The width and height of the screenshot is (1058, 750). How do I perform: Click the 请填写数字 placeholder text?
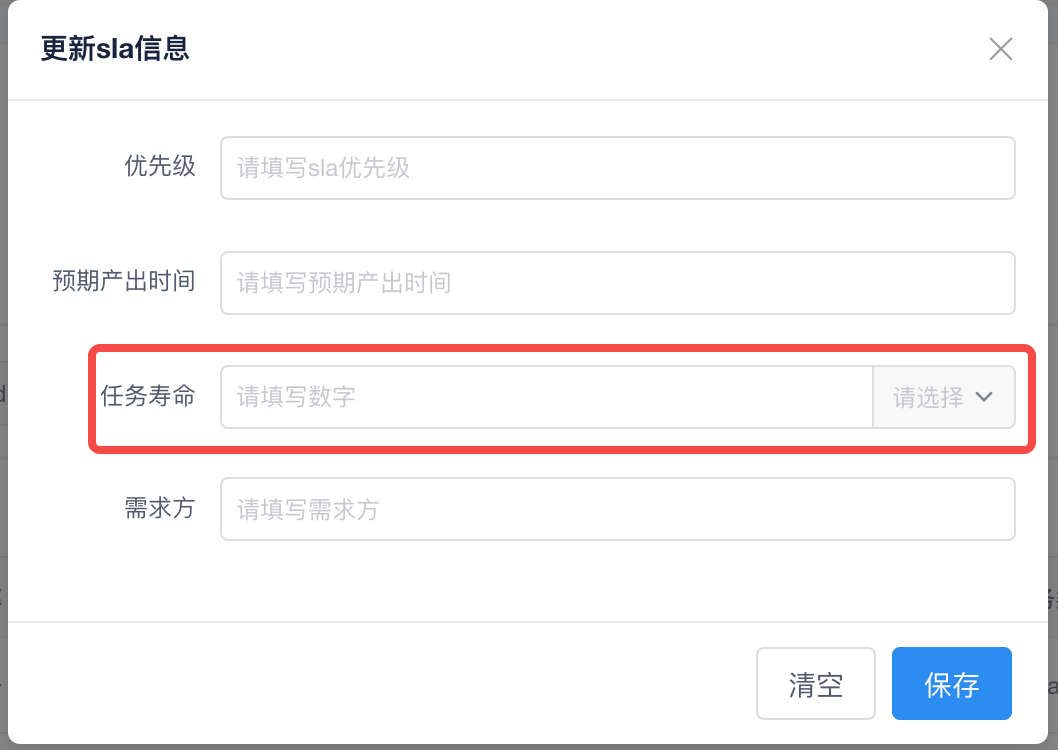click(x=296, y=397)
